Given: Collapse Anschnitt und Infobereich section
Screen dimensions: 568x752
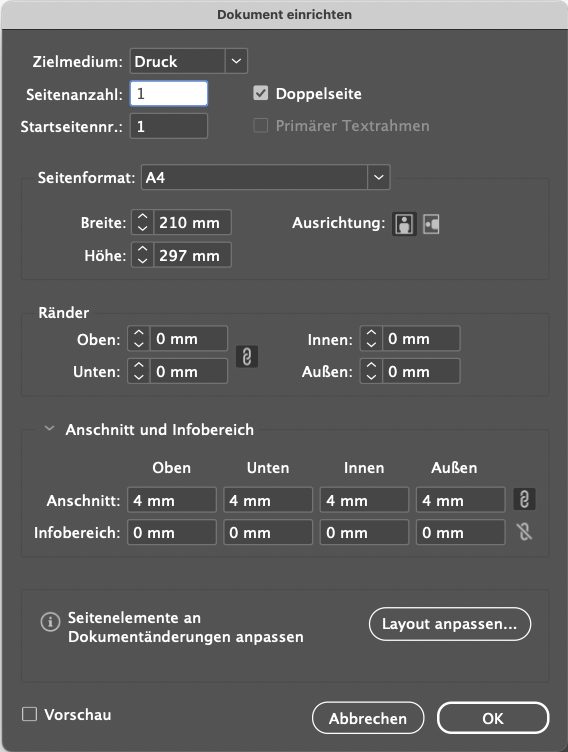Looking at the screenshot, I should pos(49,428).
